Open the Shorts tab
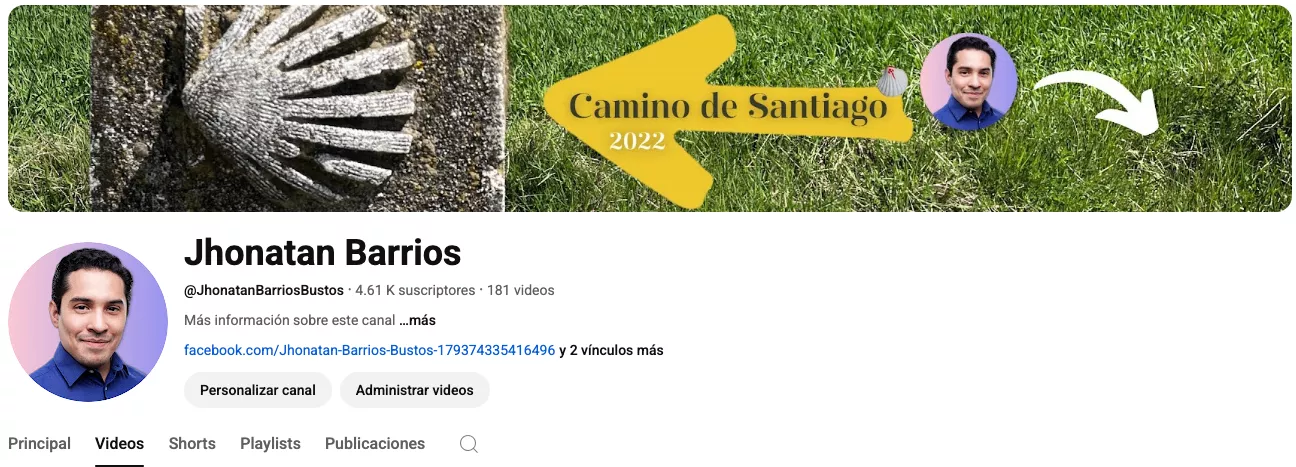 click(192, 443)
